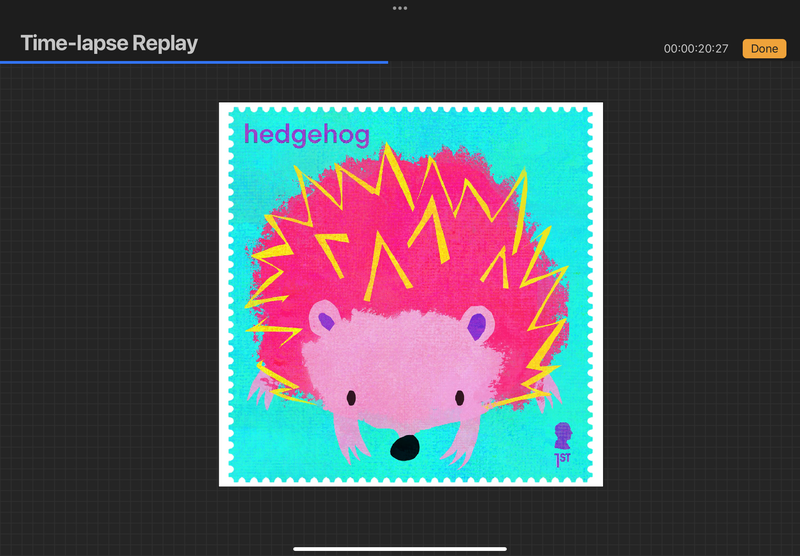Click the 1ST label on the stamp
This screenshot has width=800, height=556.
click(x=564, y=459)
